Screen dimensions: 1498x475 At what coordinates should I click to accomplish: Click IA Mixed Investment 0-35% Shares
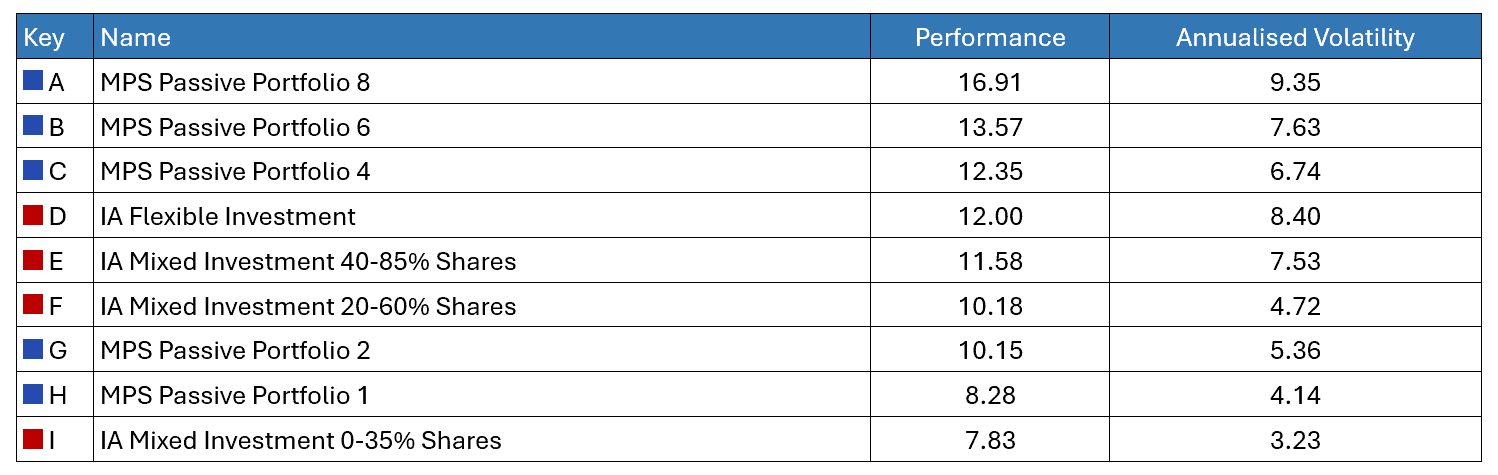[301, 440]
